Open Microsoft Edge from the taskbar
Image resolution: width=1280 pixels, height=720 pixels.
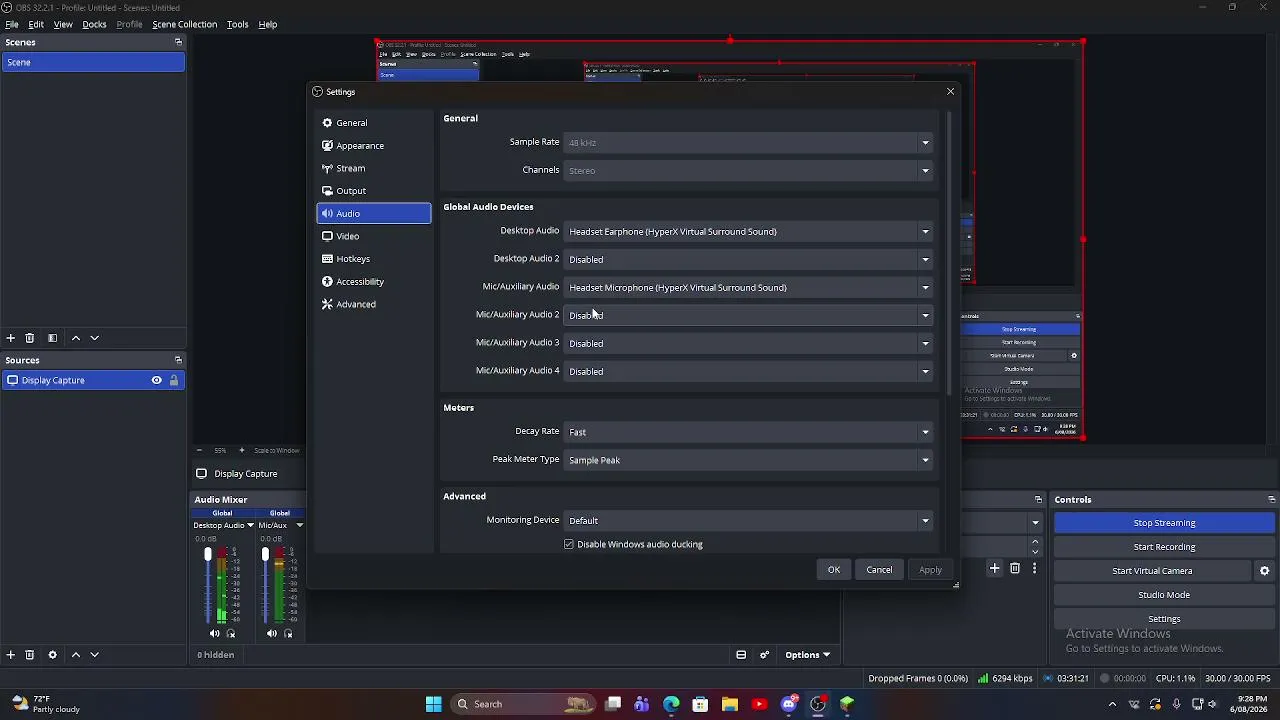pyautogui.click(x=671, y=704)
